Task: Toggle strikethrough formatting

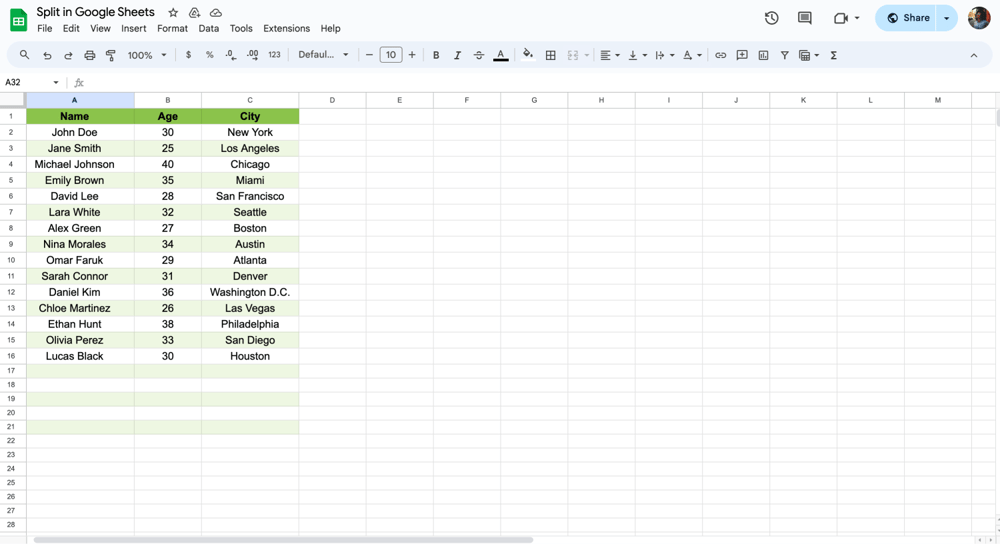Action: (478, 56)
